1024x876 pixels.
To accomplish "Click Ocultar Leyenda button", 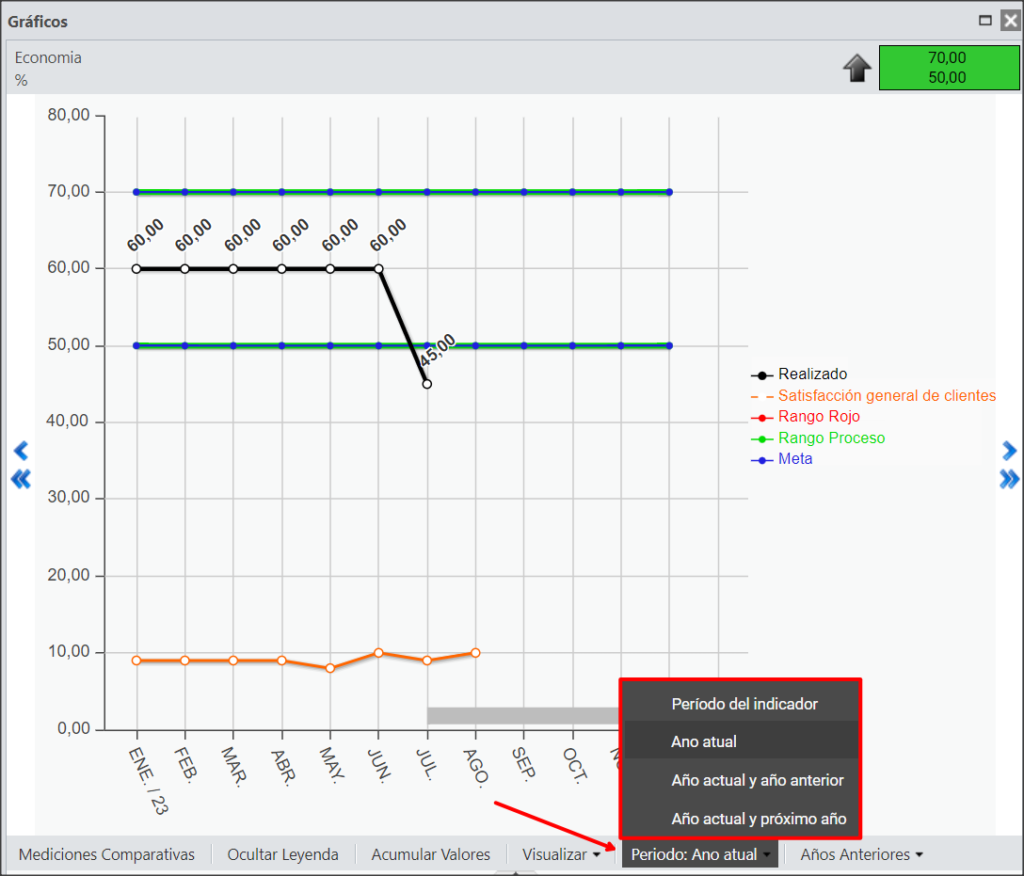I will point(283,854).
